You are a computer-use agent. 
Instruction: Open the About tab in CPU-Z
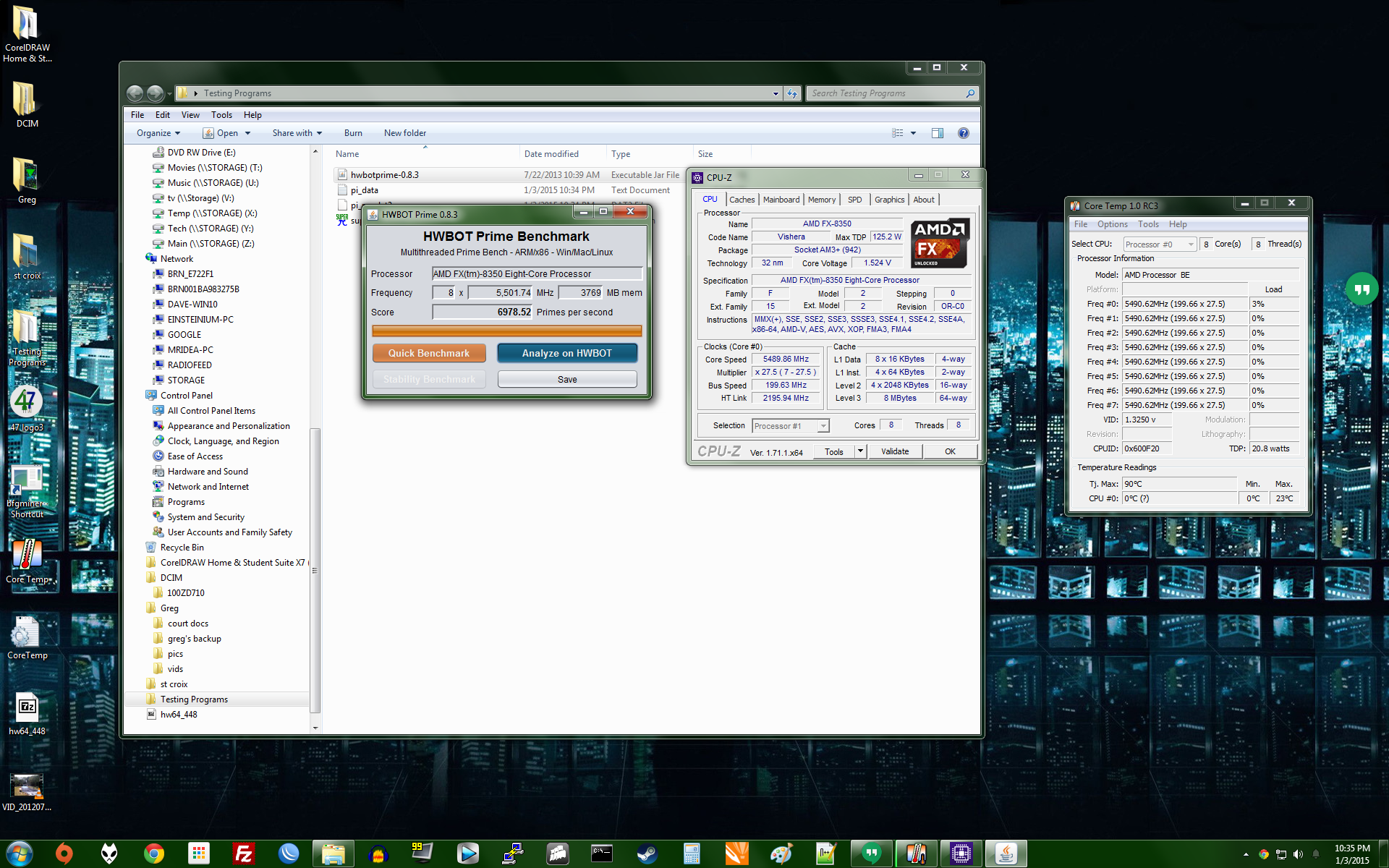[924, 200]
